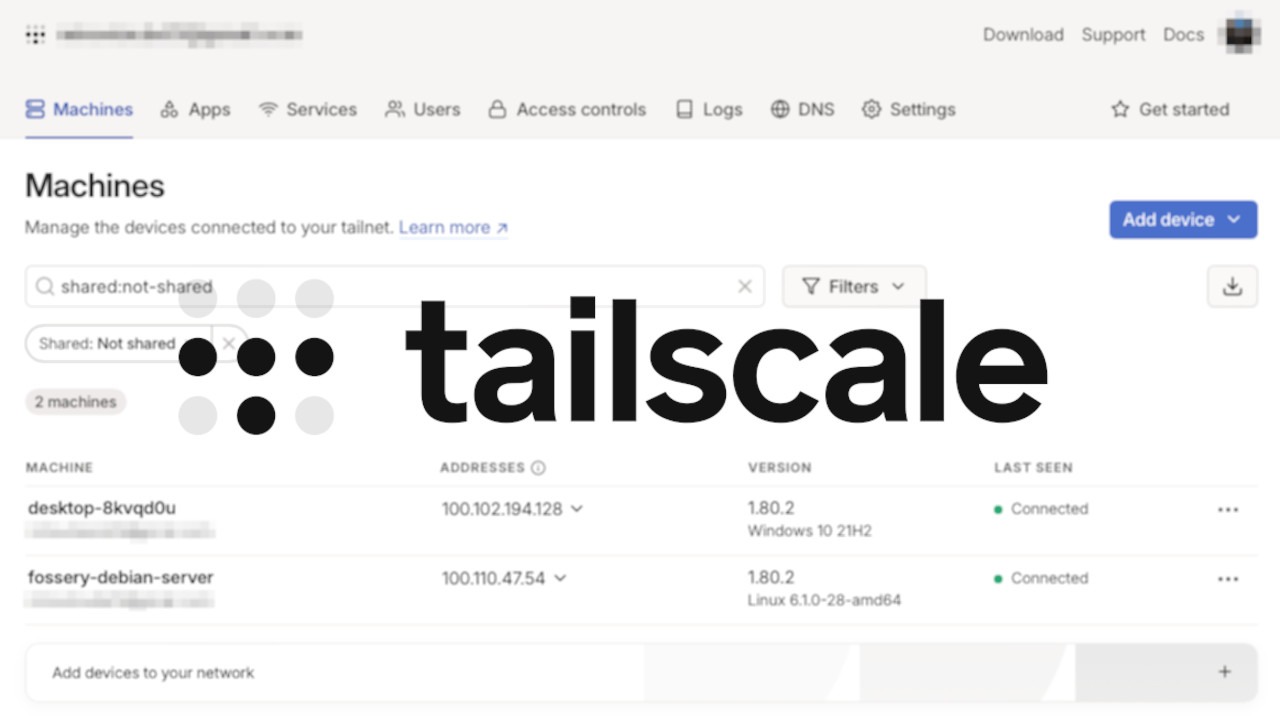Open the DNS tab
The width and height of the screenshot is (1280, 720).
point(802,110)
